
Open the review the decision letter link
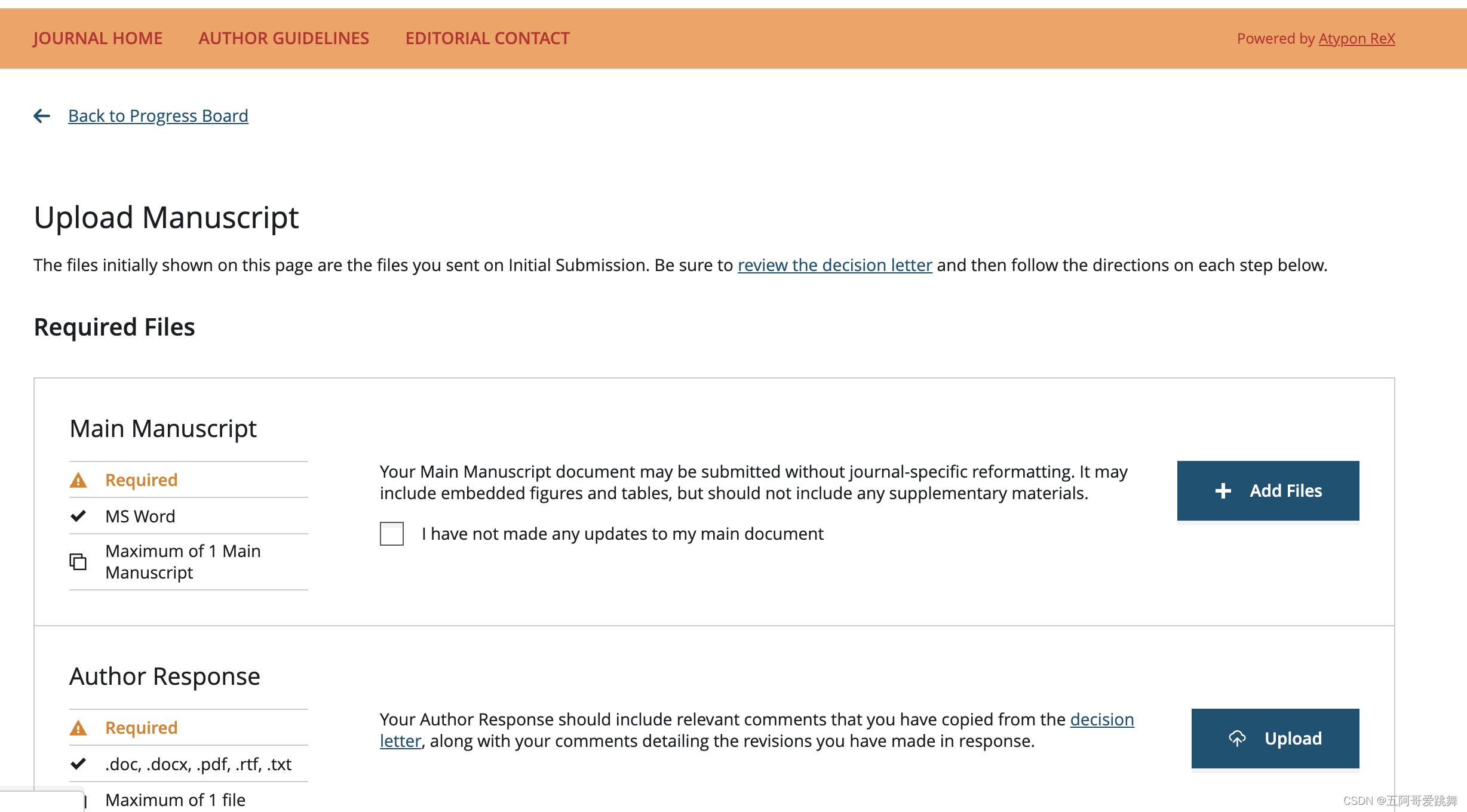[834, 265]
